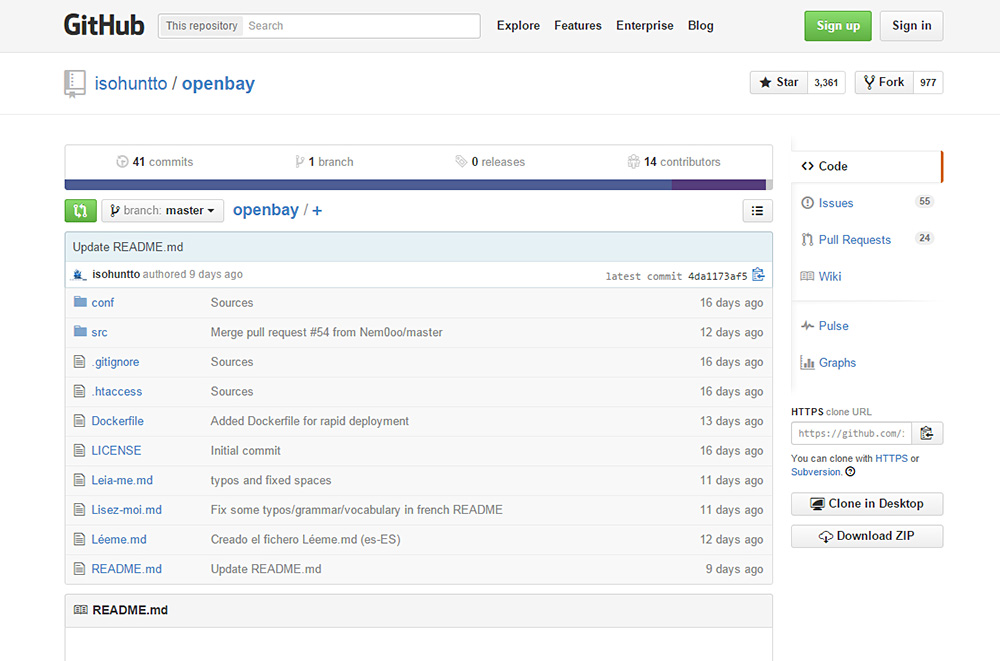Open the 14 contributors link
The height and width of the screenshot is (661, 1000).
[674, 162]
